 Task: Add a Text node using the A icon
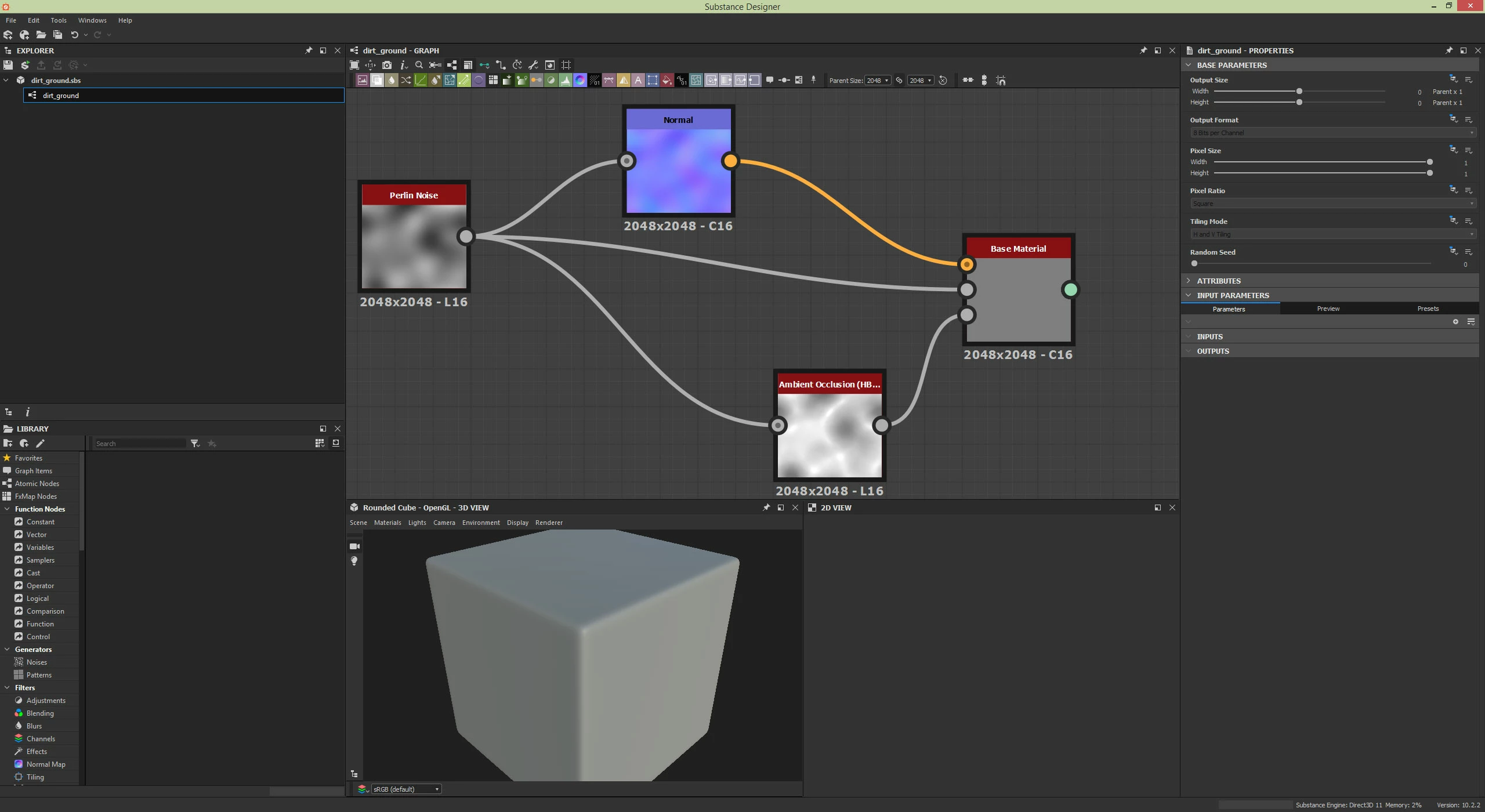coord(638,80)
